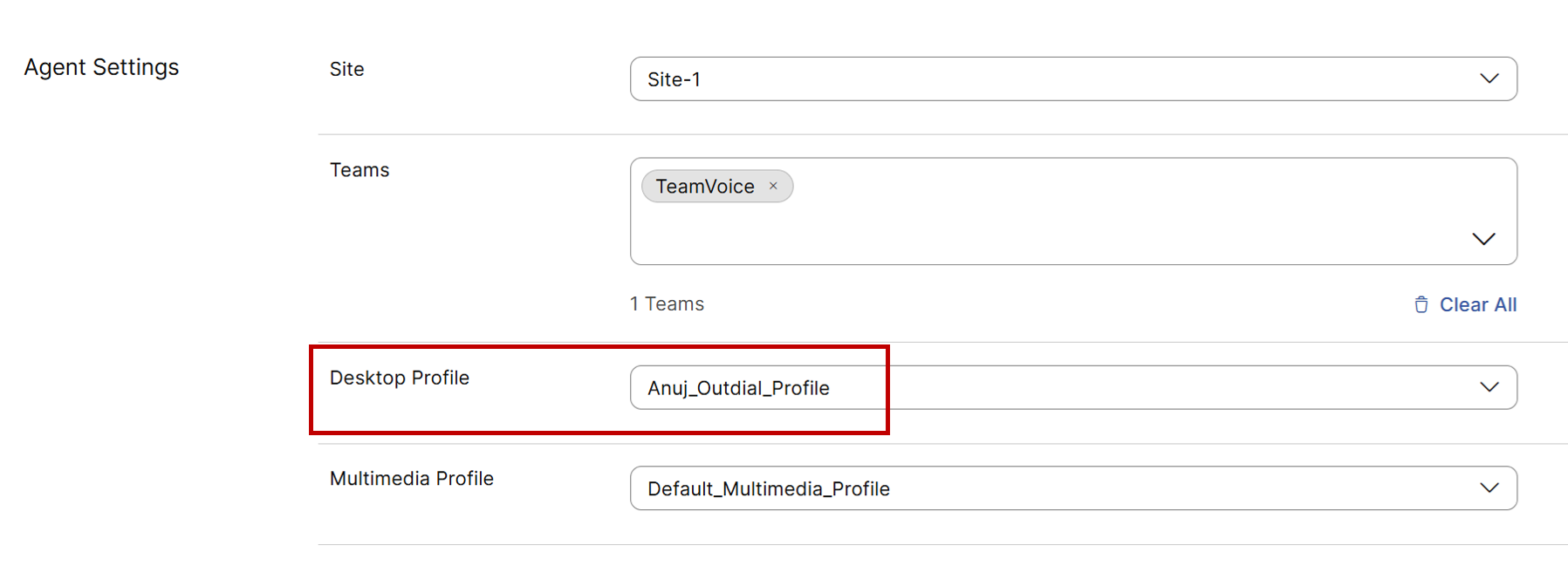
Task: Click the empty area inside the Teams box
Action: click(x=1047, y=227)
